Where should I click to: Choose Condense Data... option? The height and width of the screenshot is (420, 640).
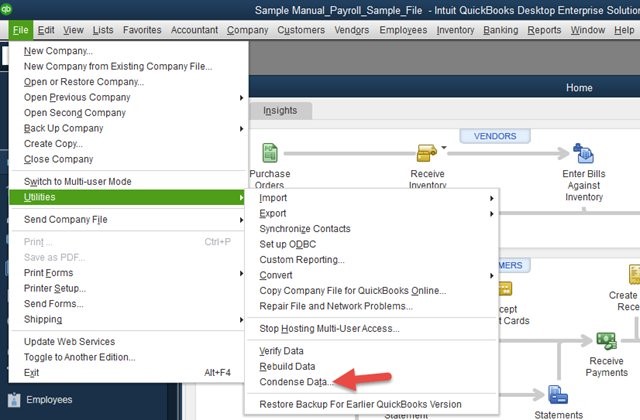[296, 382]
